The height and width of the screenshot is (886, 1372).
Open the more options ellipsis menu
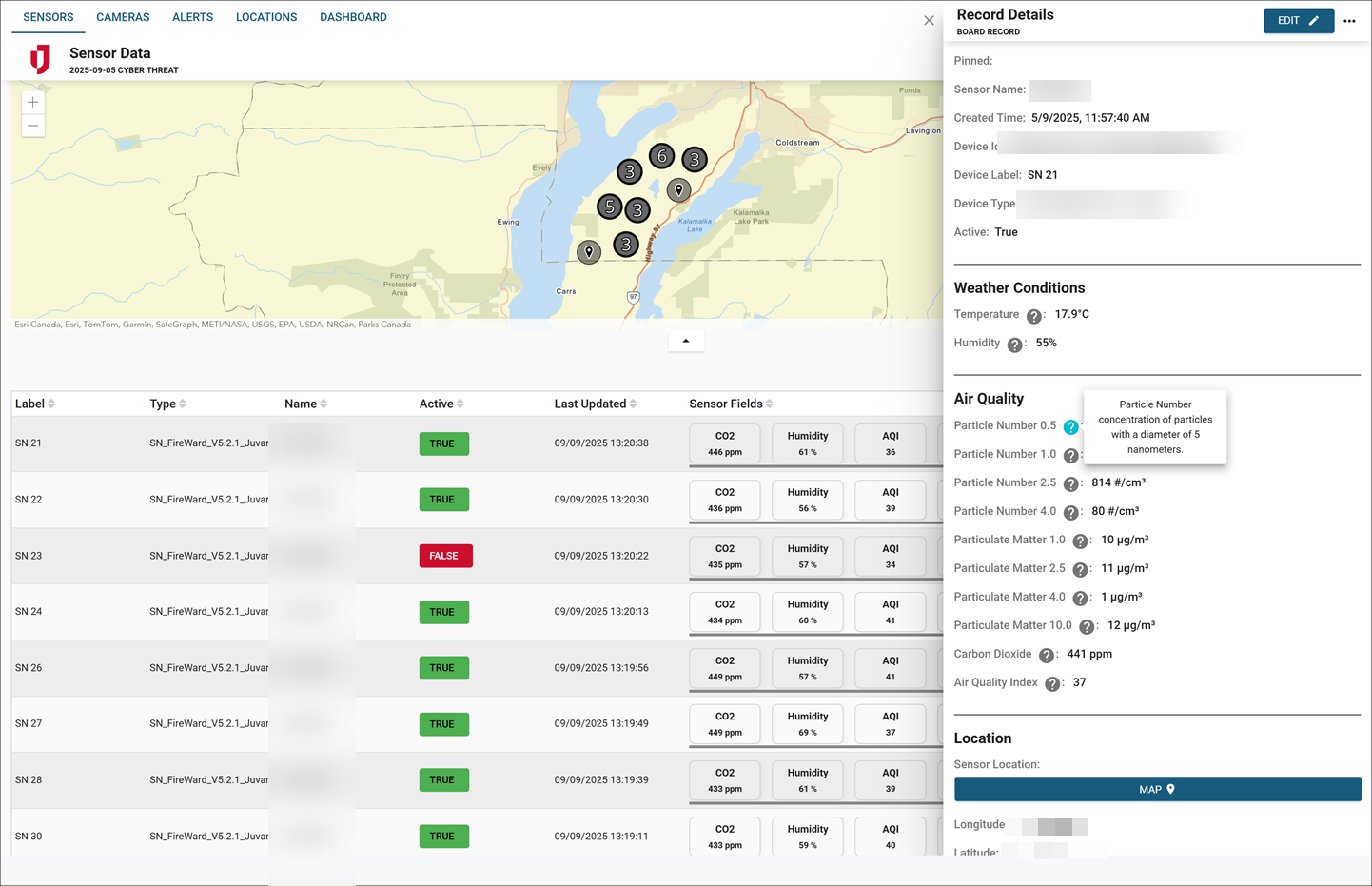(1349, 21)
